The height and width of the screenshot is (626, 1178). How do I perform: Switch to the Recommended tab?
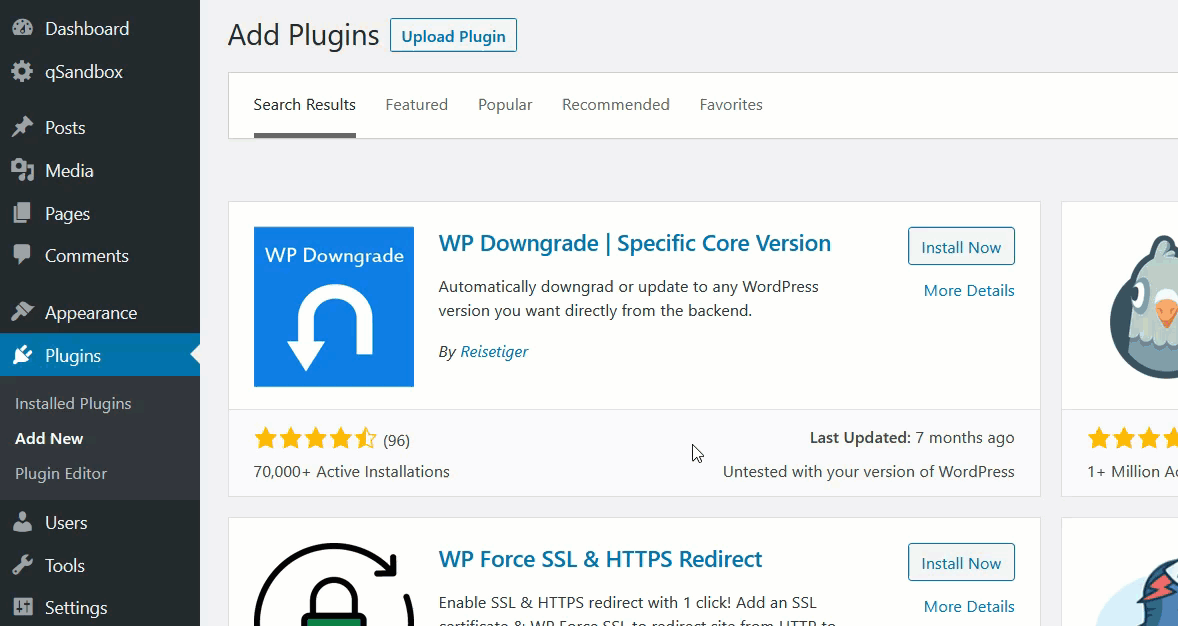(615, 105)
